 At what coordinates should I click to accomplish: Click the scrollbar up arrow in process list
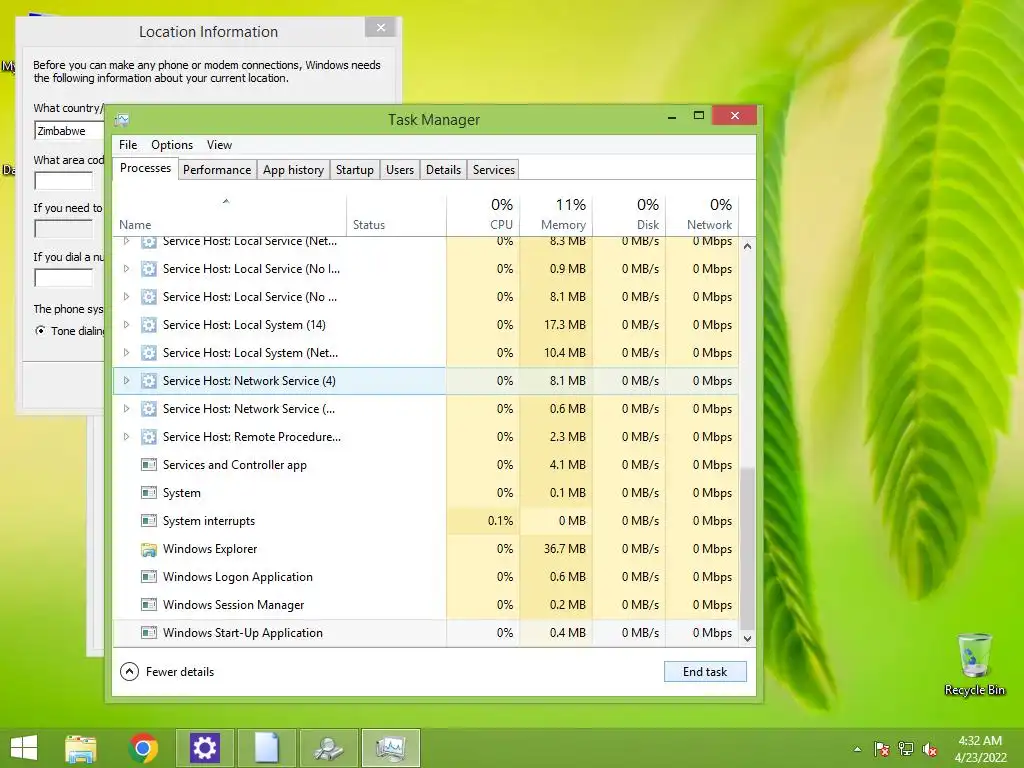pos(748,247)
